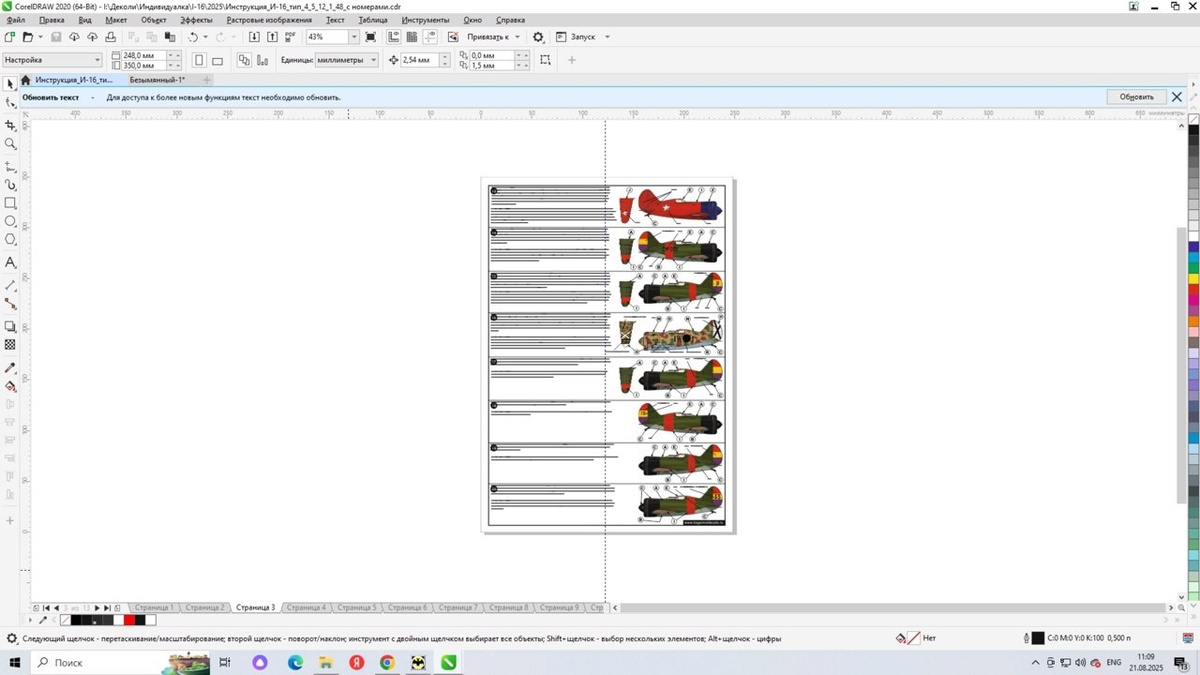Click the page width field 248,0 мм
1200x675 pixels.
[x=144, y=56]
